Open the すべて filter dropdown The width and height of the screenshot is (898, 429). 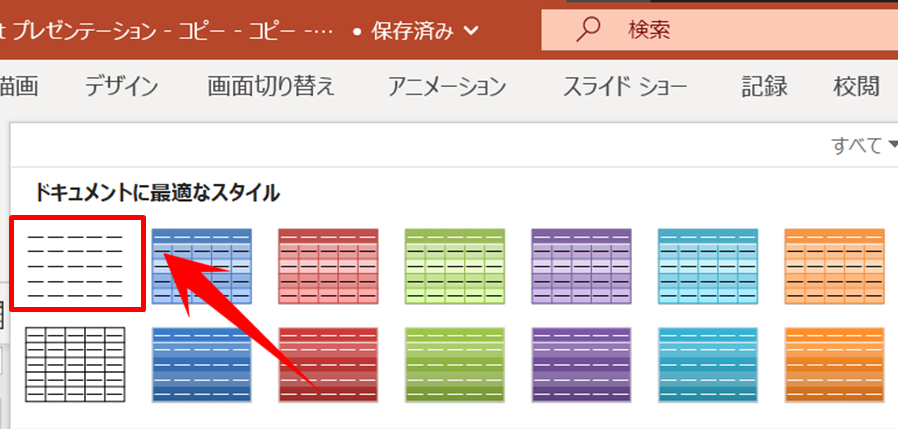click(x=864, y=145)
